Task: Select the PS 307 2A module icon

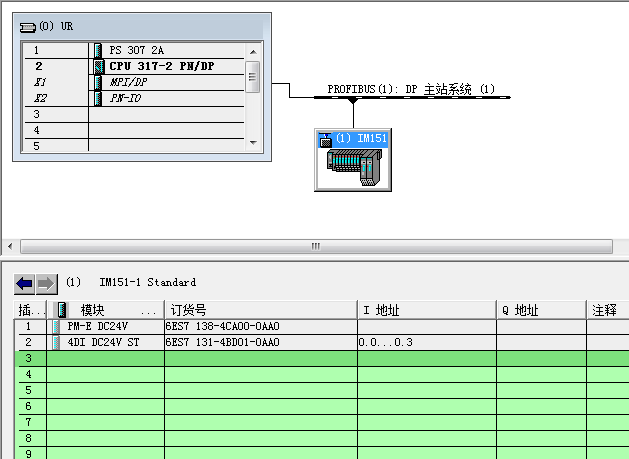Action: tap(97, 50)
